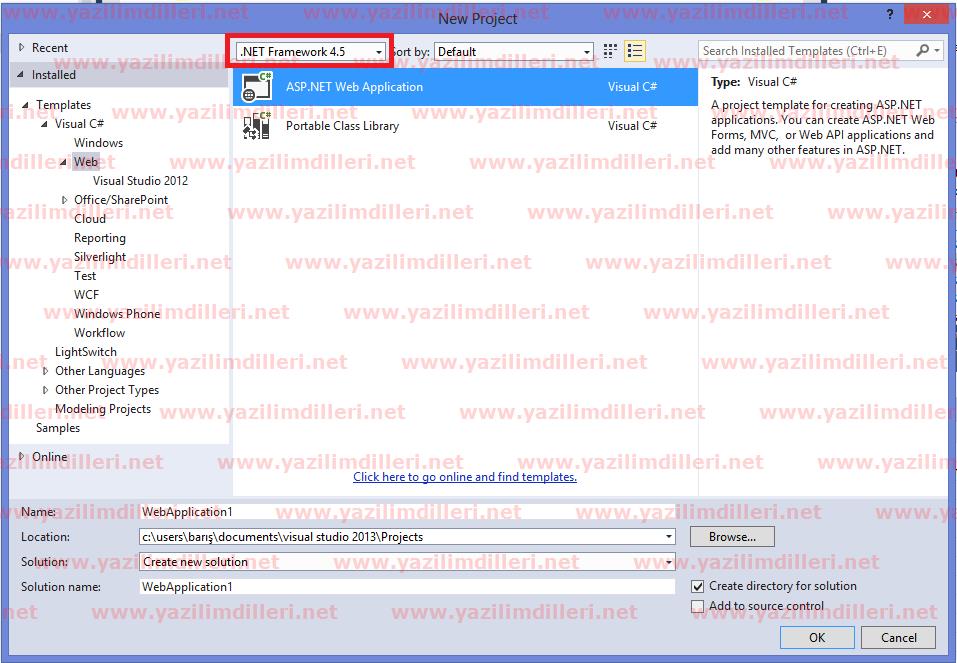Image resolution: width=957 pixels, height=663 pixels.
Task: Click the search magnifier icon
Action: 922,51
